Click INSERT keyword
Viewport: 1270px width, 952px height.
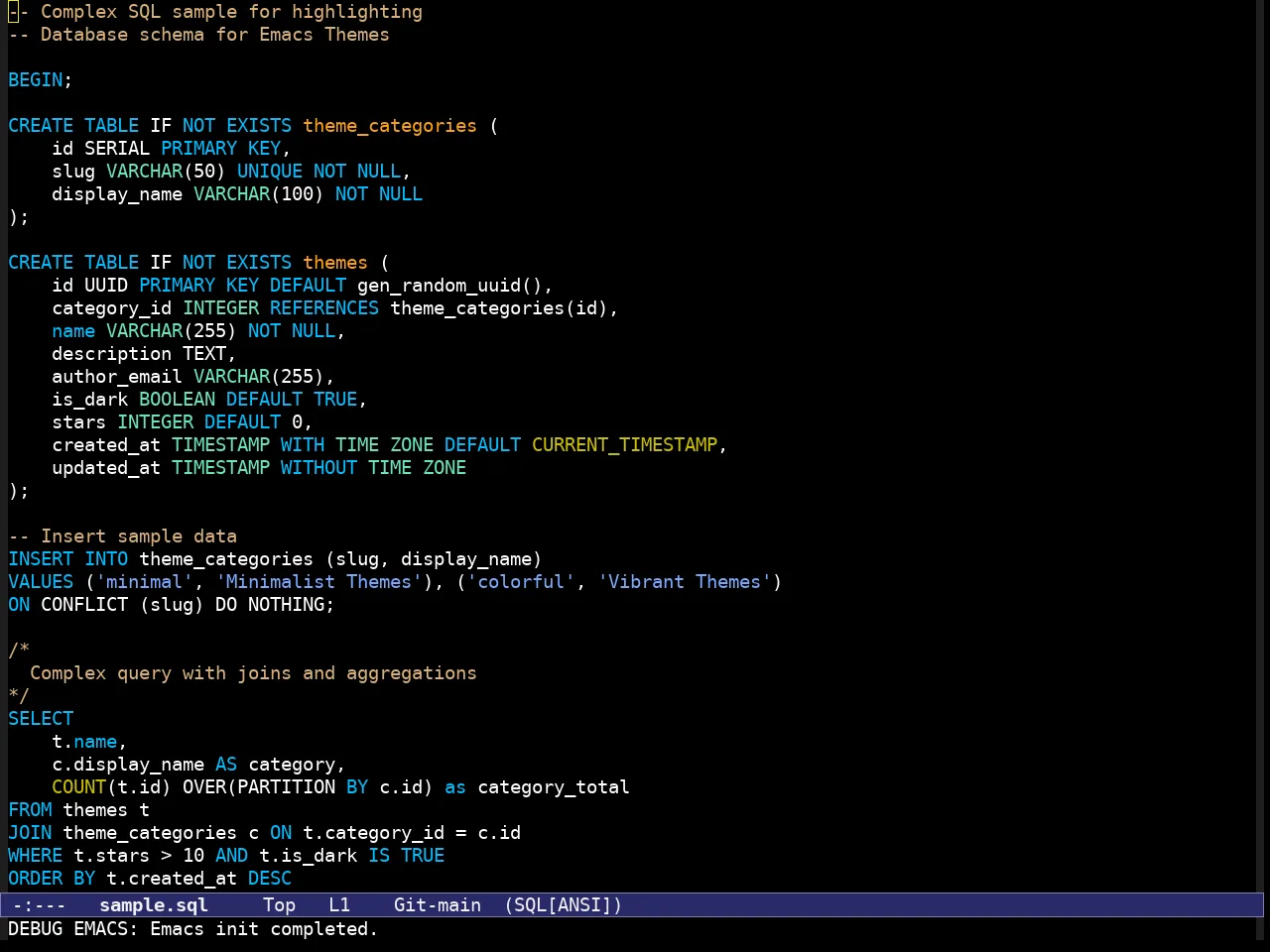41,559
